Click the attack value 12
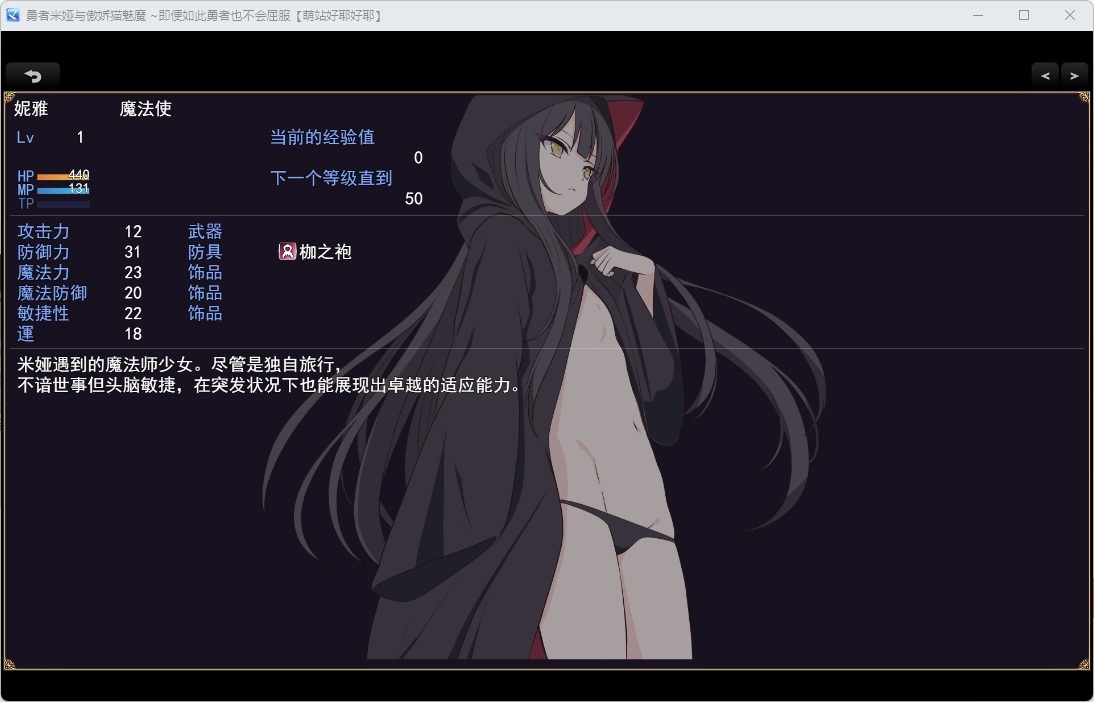This screenshot has height=702, width=1094. point(133,232)
